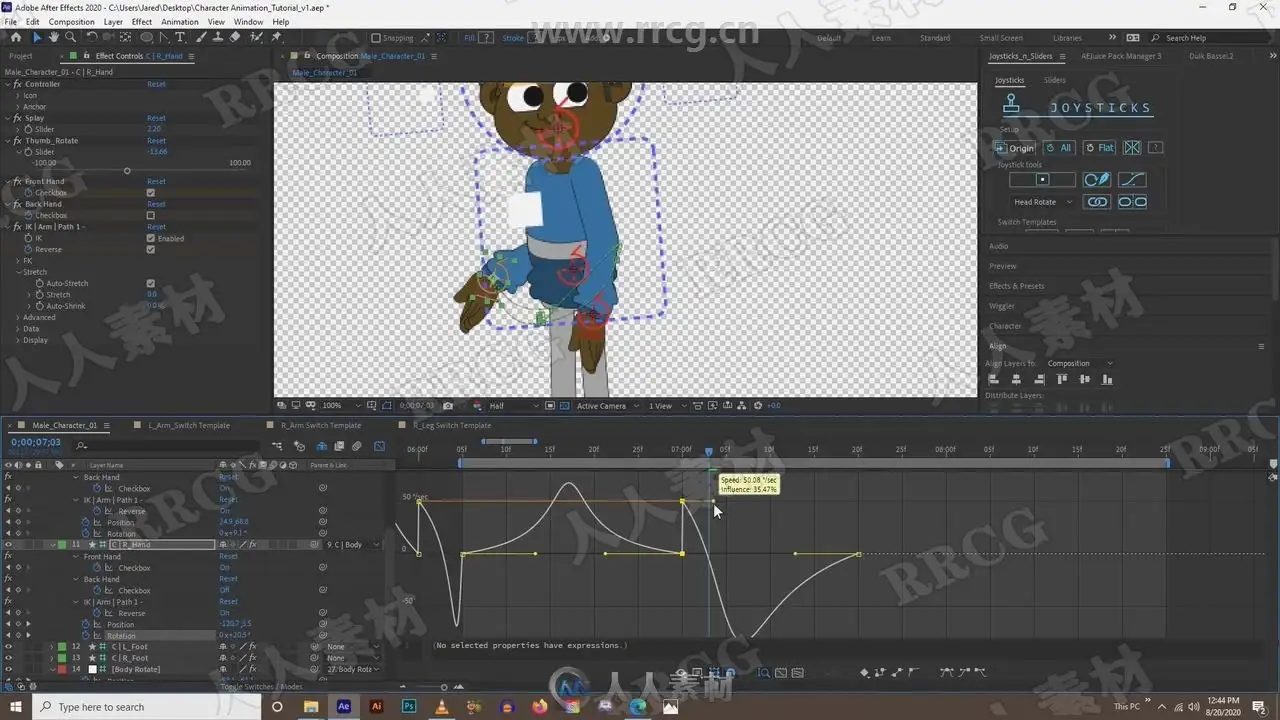Open the Animation menu
Viewport: 1280px width, 720px height.
tap(180, 21)
